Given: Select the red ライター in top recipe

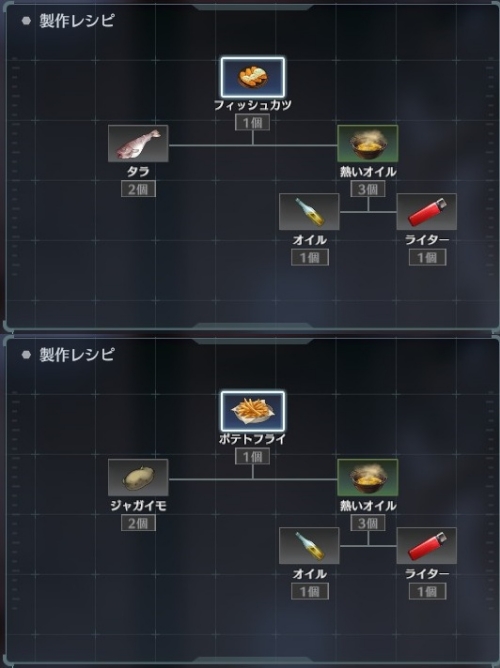Looking at the screenshot, I should 426,212.
